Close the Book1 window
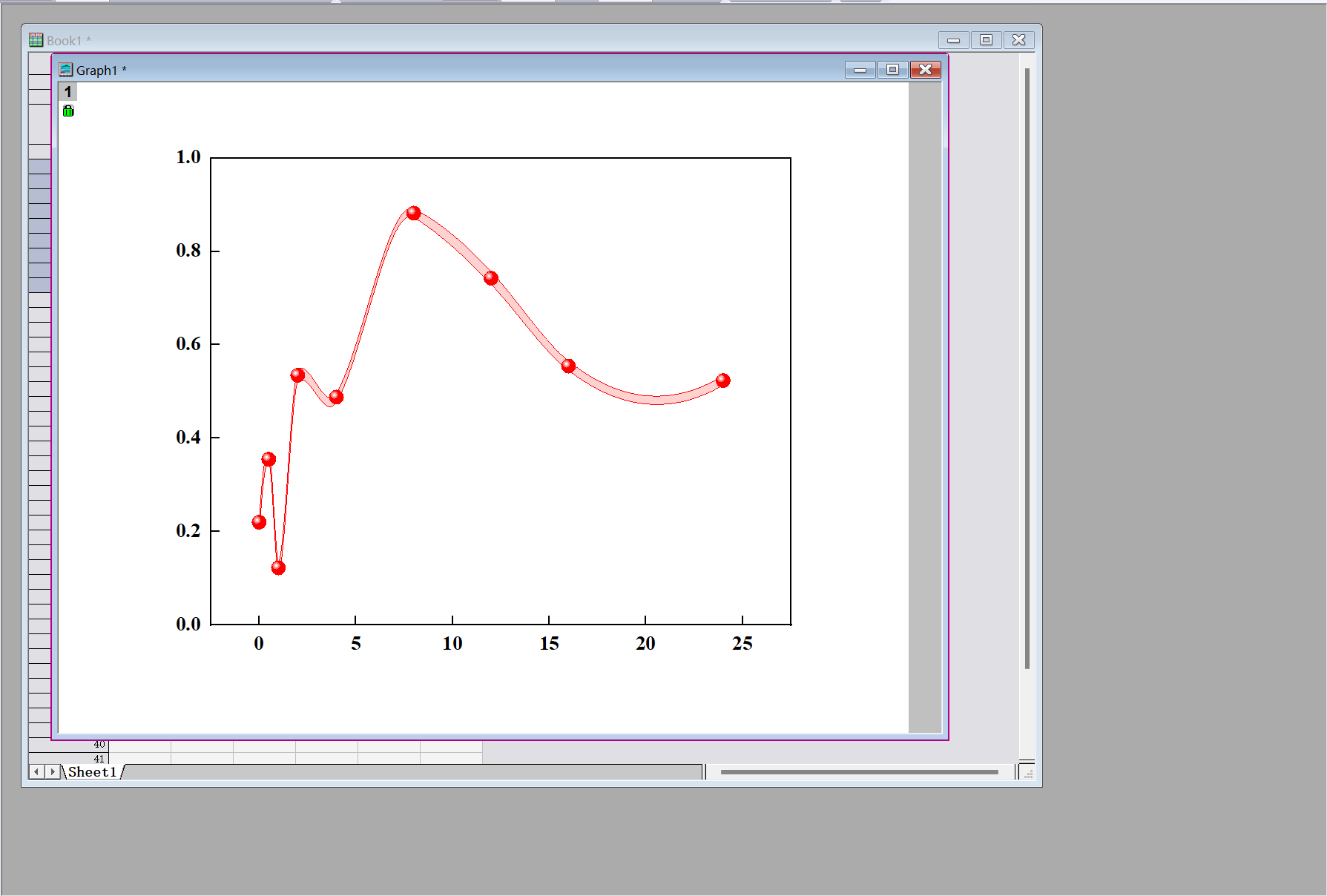 pyautogui.click(x=1019, y=40)
